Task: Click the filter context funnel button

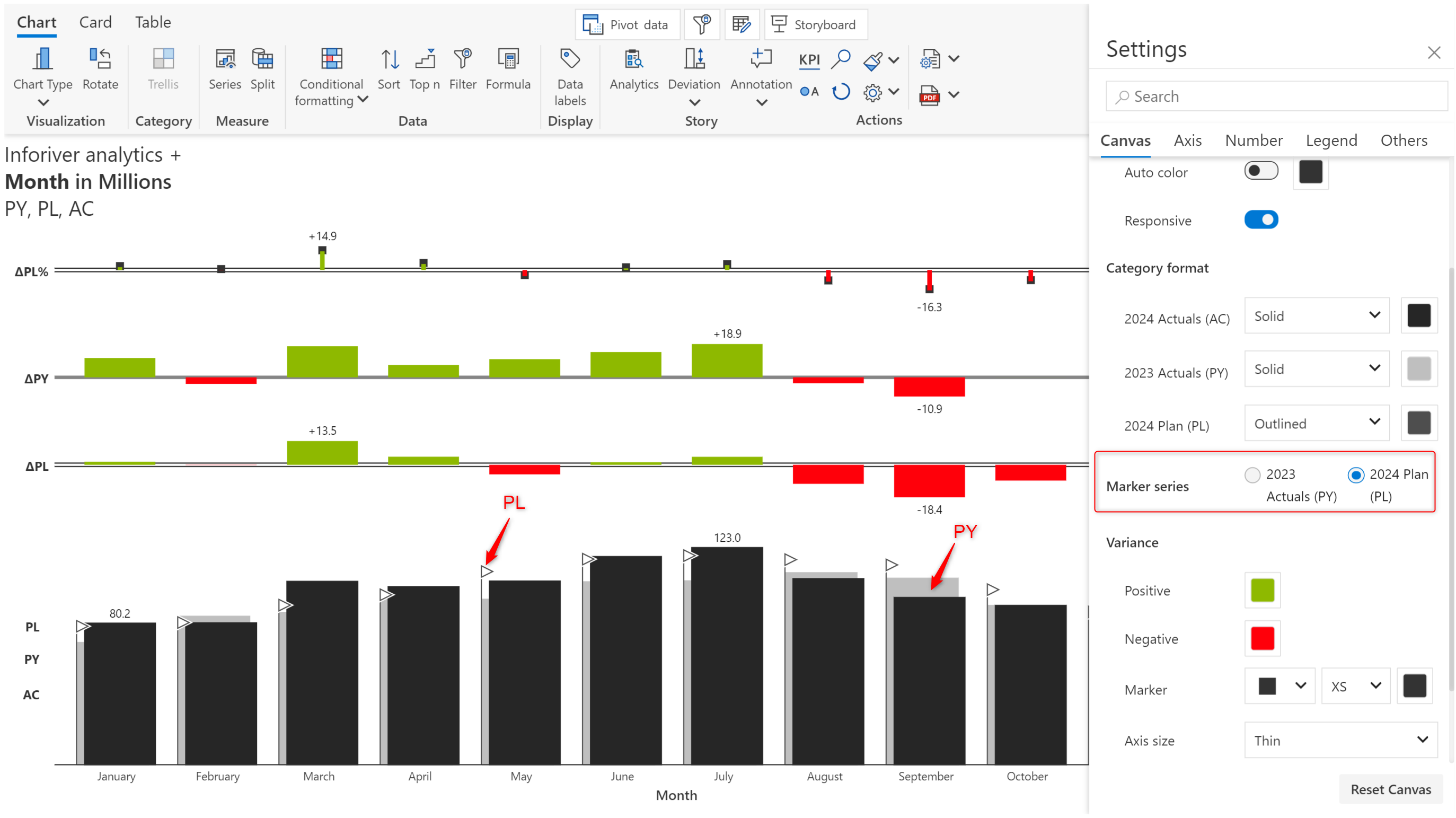Action: [701, 24]
